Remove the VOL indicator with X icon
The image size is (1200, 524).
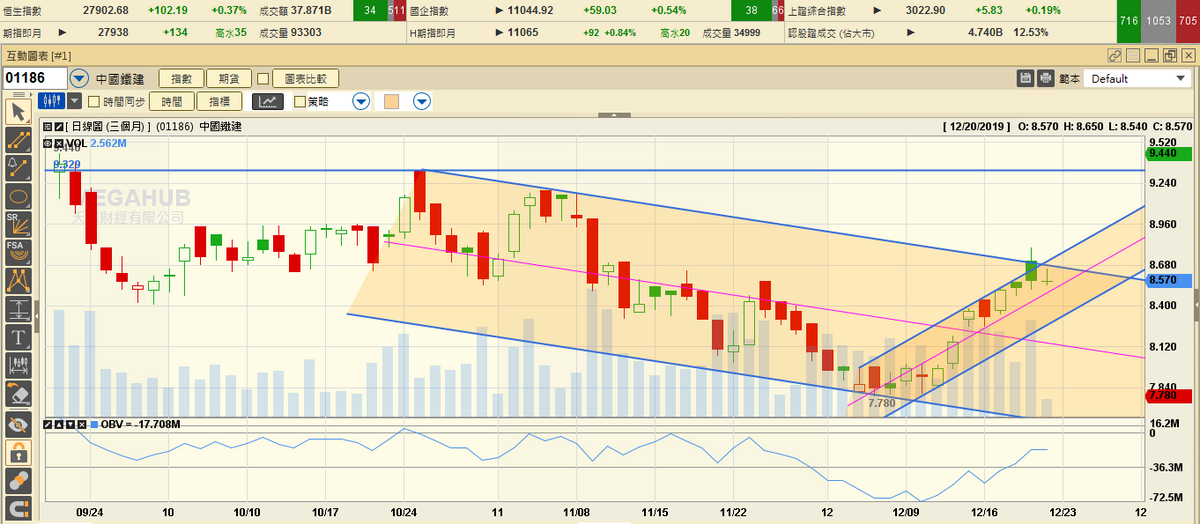(58, 144)
